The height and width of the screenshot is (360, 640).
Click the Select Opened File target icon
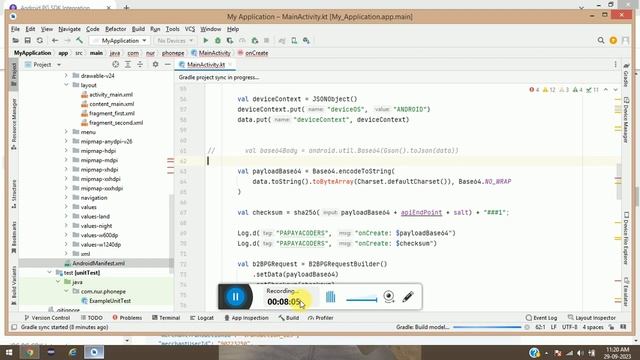pyautogui.click(x=116, y=64)
